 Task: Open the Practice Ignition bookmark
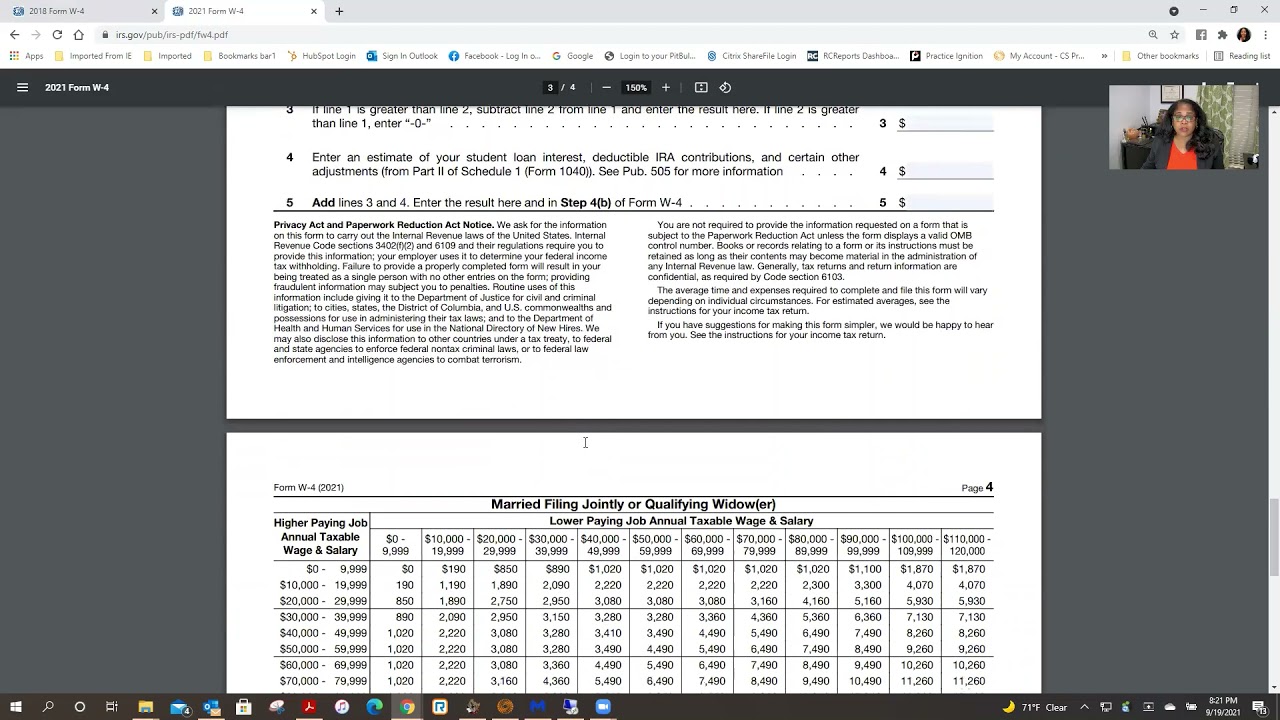947,56
